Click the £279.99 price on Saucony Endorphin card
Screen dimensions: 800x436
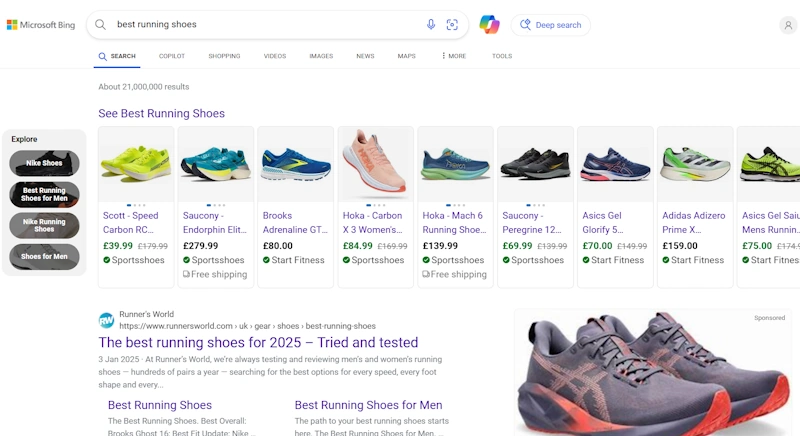pyautogui.click(x=201, y=246)
